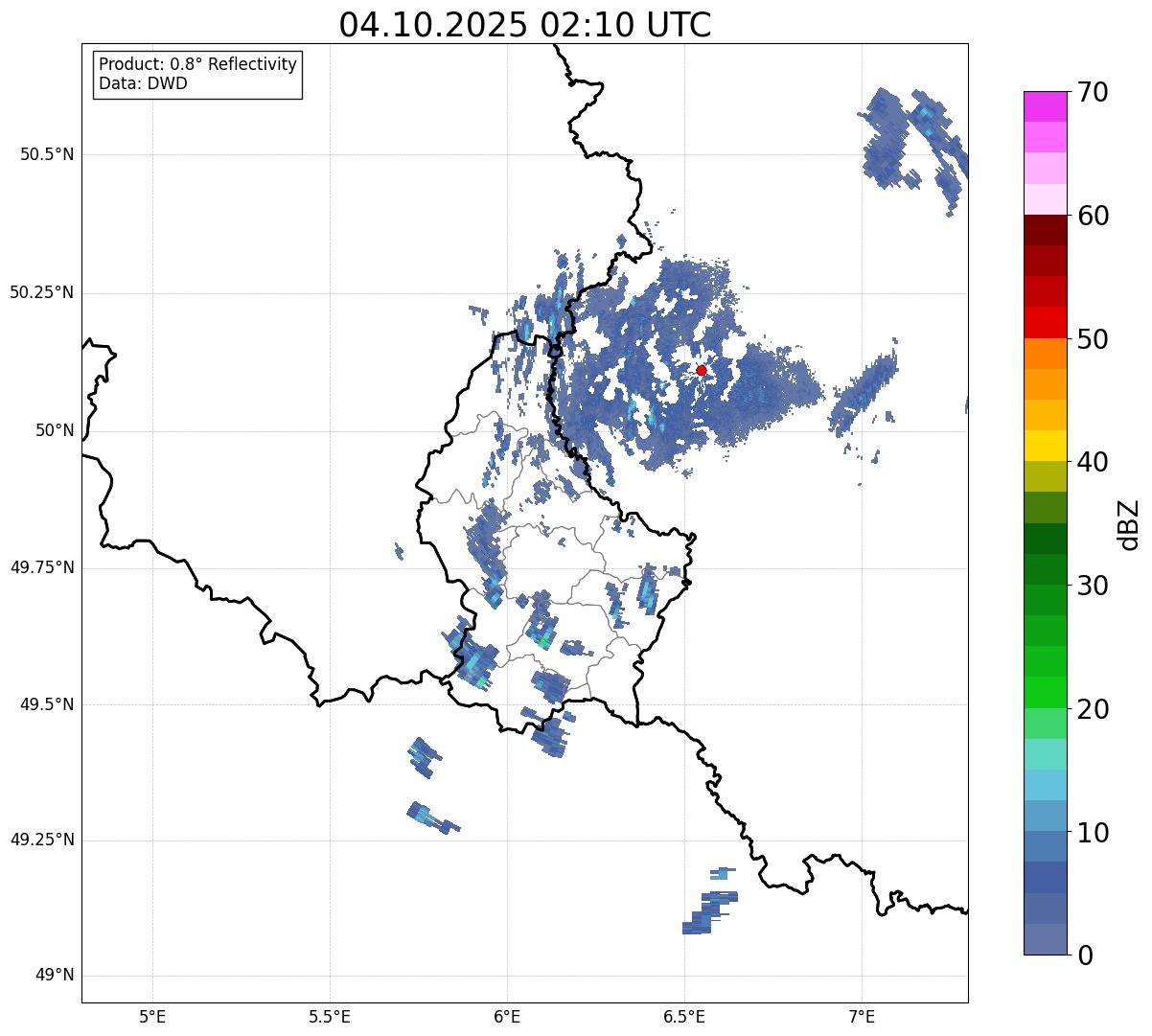
Task: Click the 6.5°E longitude tick label
Action: (x=684, y=1017)
